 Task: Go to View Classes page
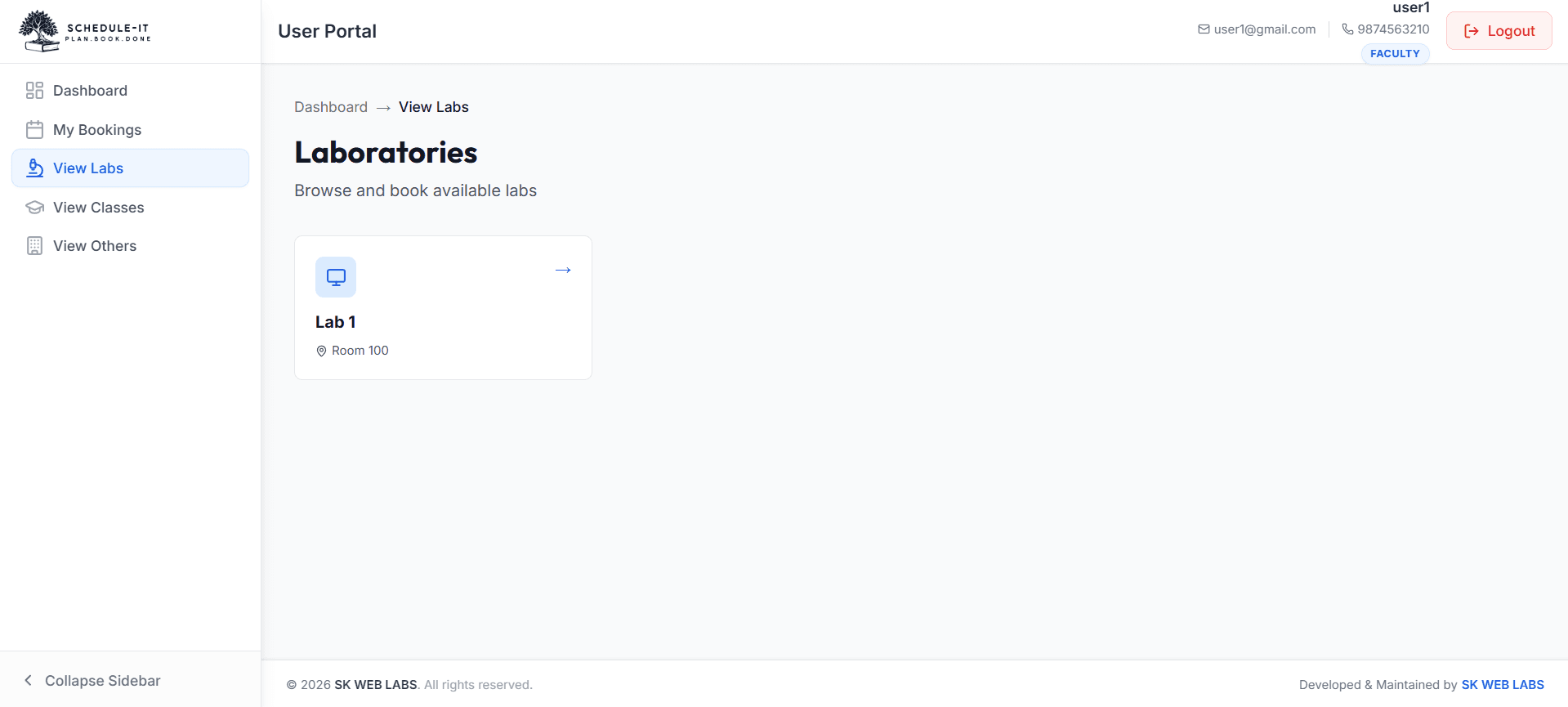[x=98, y=208]
